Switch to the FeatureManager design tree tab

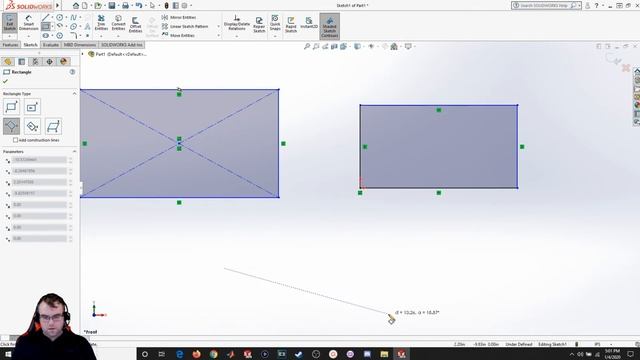[x=8, y=62]
